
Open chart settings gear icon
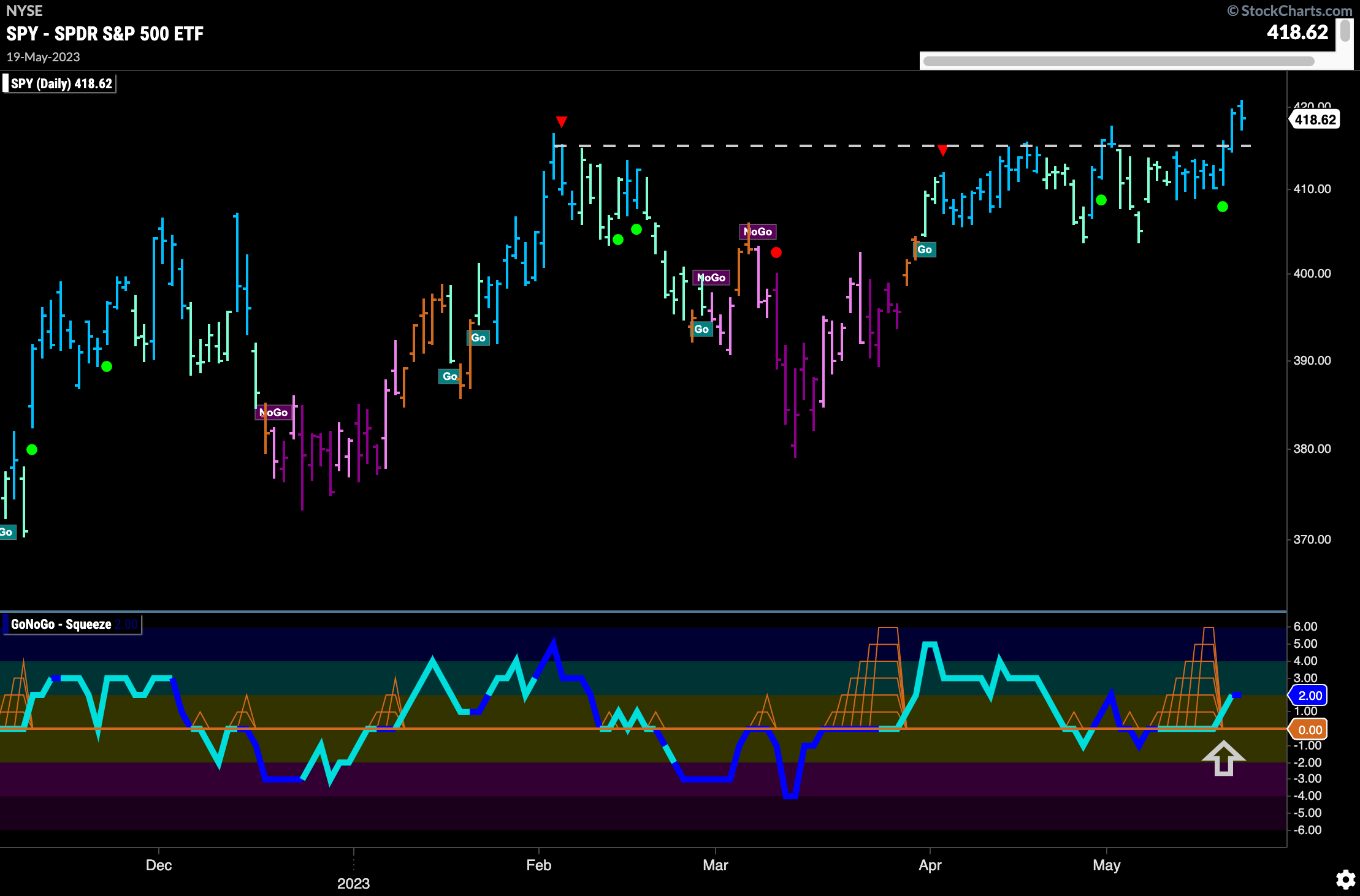click(x=1345, y=880)
